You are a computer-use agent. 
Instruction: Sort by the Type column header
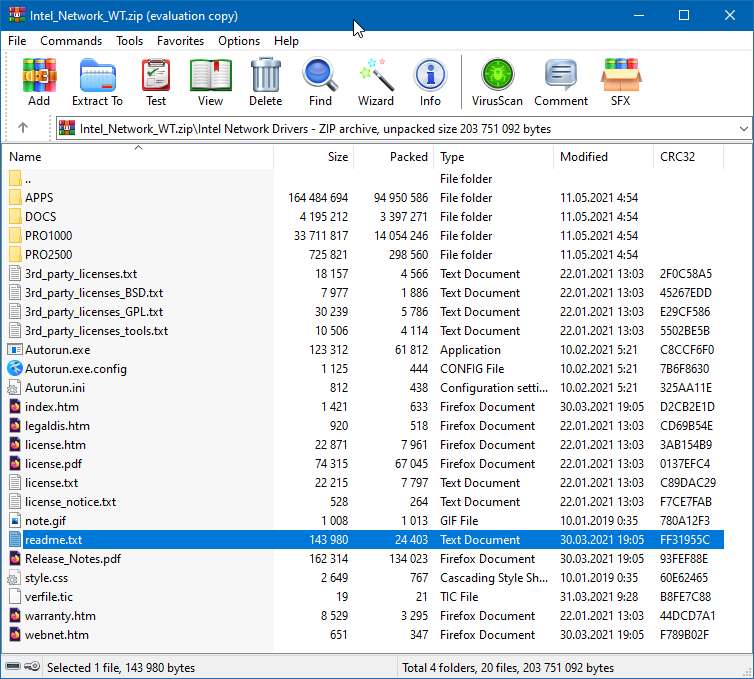tap(494, 157)
